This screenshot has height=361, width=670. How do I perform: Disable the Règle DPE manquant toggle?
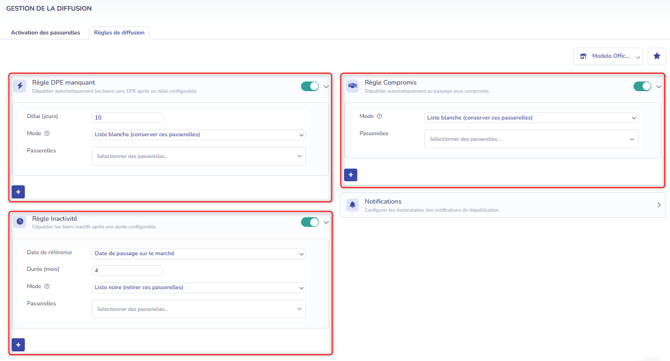click(310, 86)
